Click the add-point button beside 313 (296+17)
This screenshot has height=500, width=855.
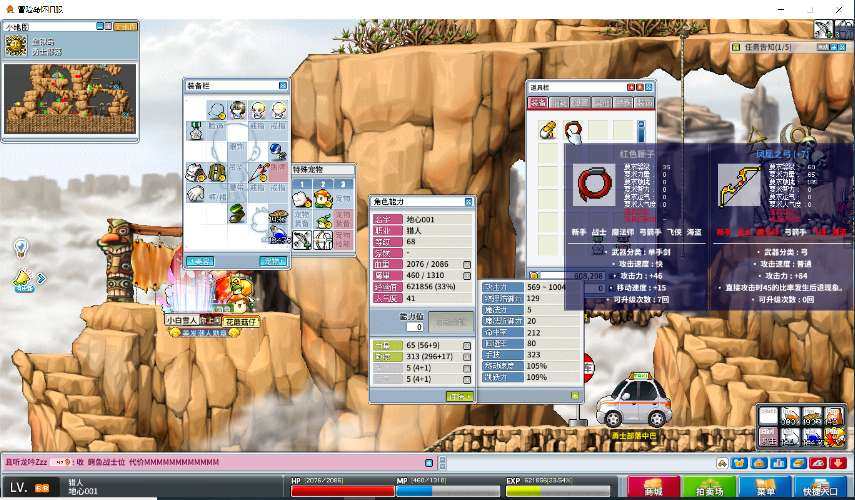pos(467,357)
